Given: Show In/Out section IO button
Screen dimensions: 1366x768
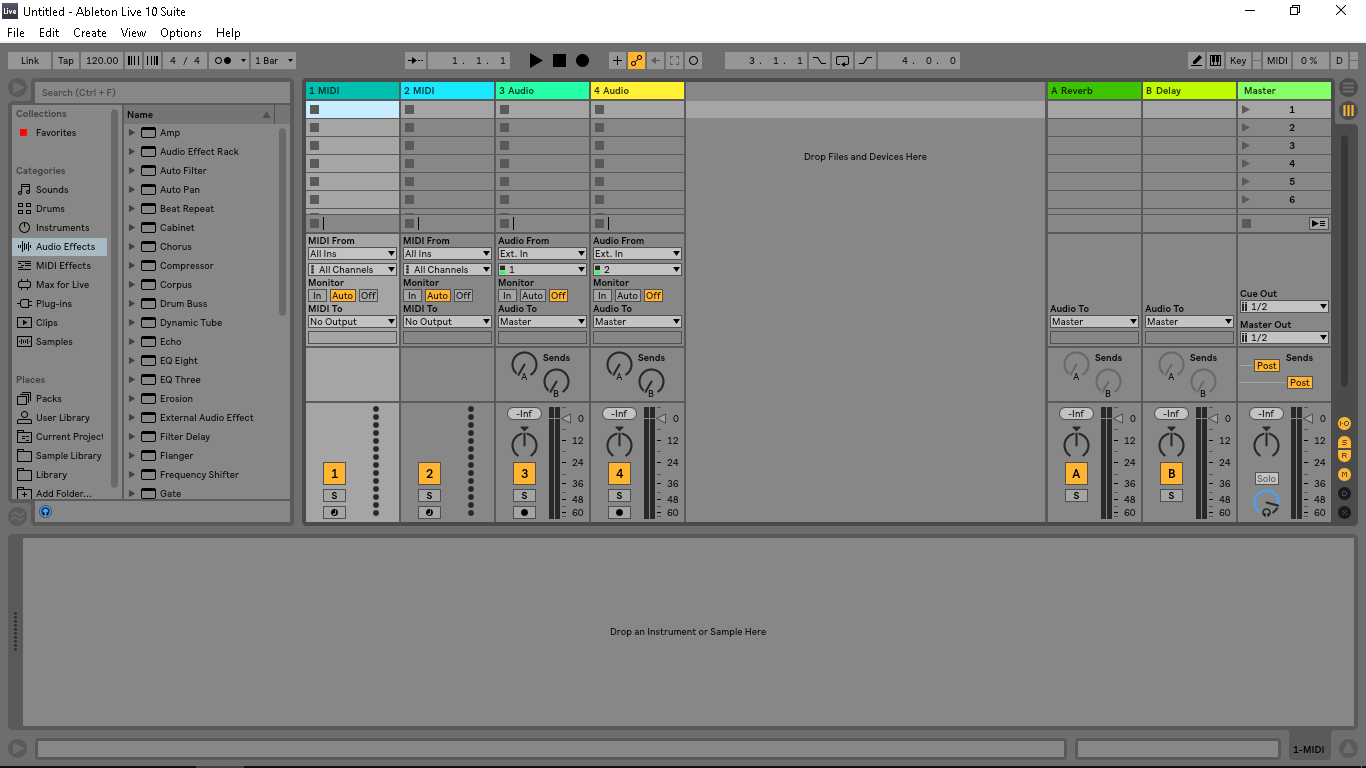Looking at the screenshot, I should 1344,424.
